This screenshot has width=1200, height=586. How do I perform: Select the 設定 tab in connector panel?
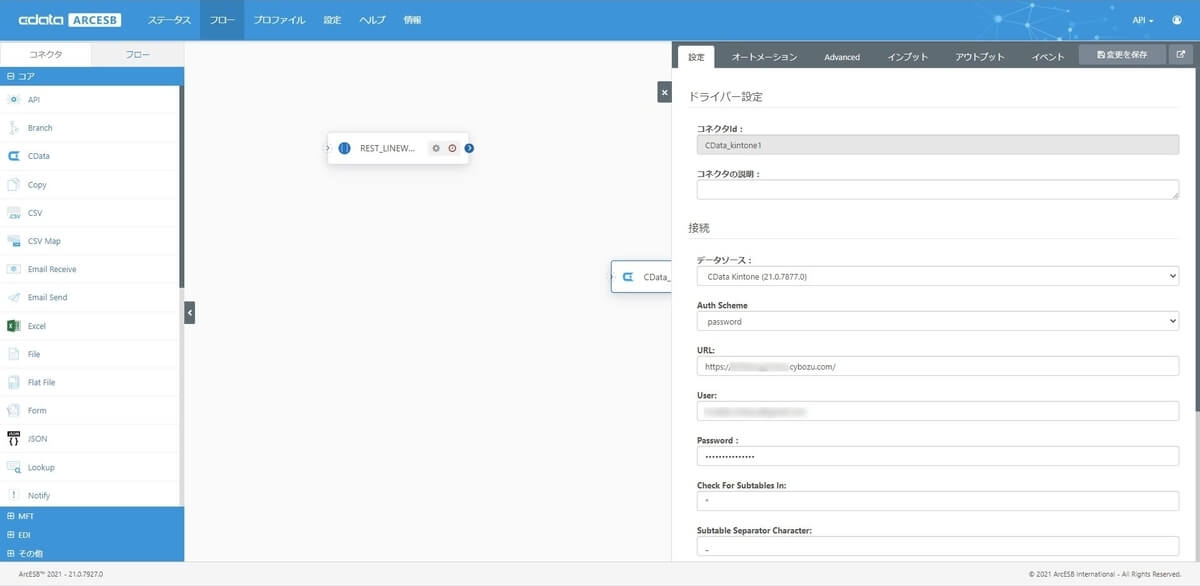tap(697, 57)
